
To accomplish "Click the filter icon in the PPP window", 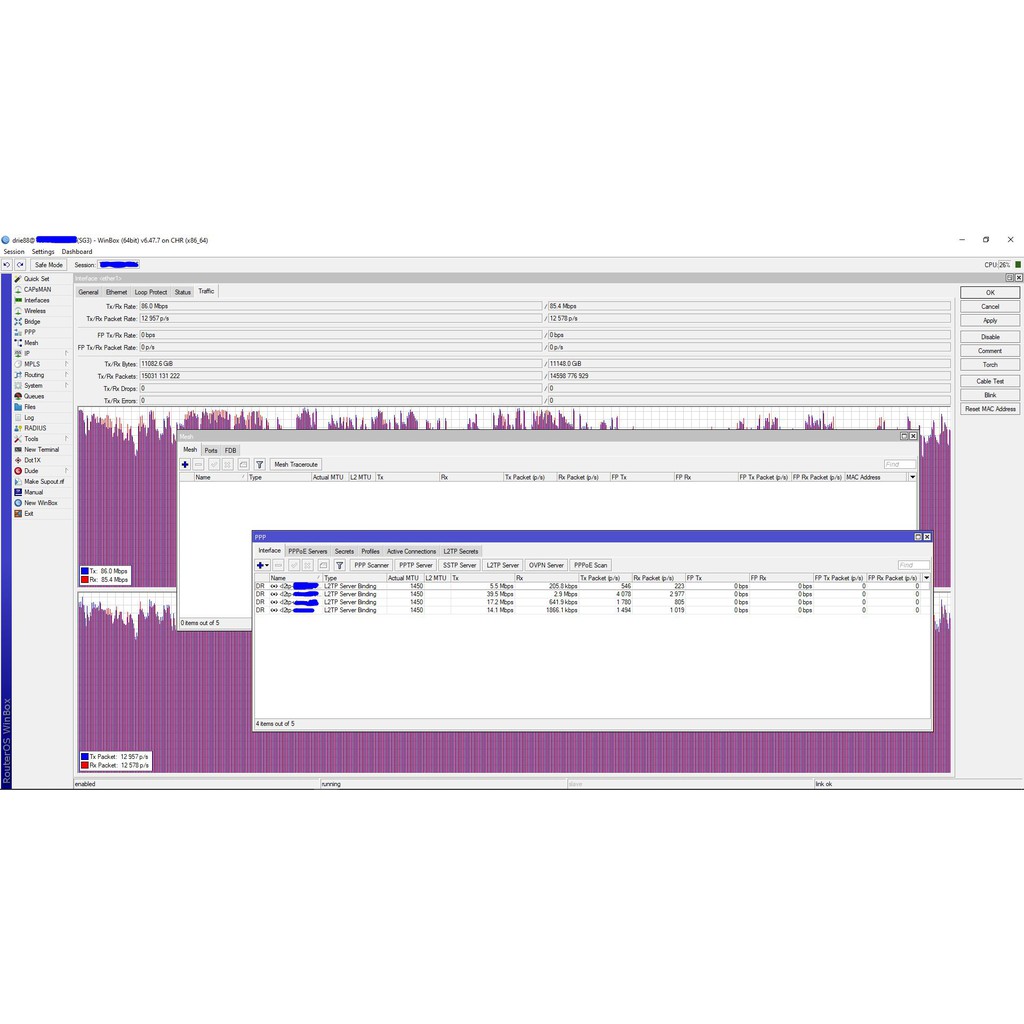I will (x=339, y=565).
